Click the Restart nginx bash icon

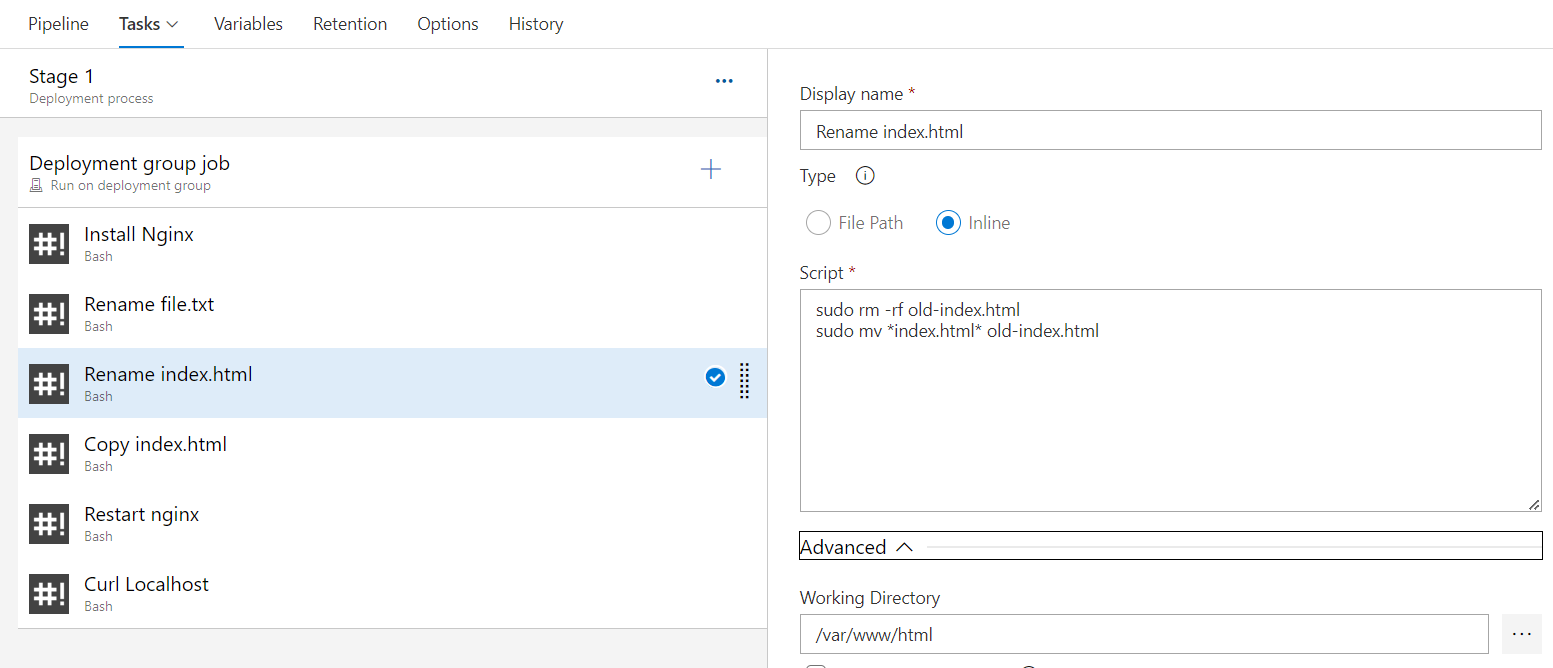coord(49,524)
